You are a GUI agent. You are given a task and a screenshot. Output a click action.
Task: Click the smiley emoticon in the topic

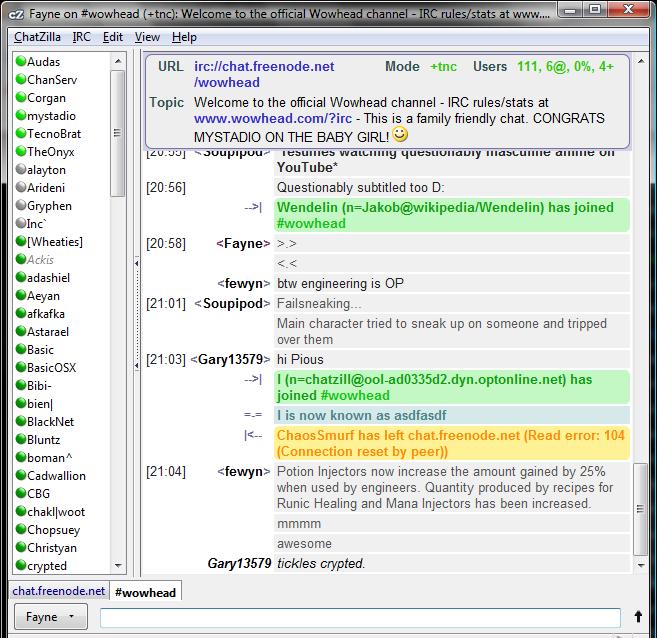tap(400, 134)
